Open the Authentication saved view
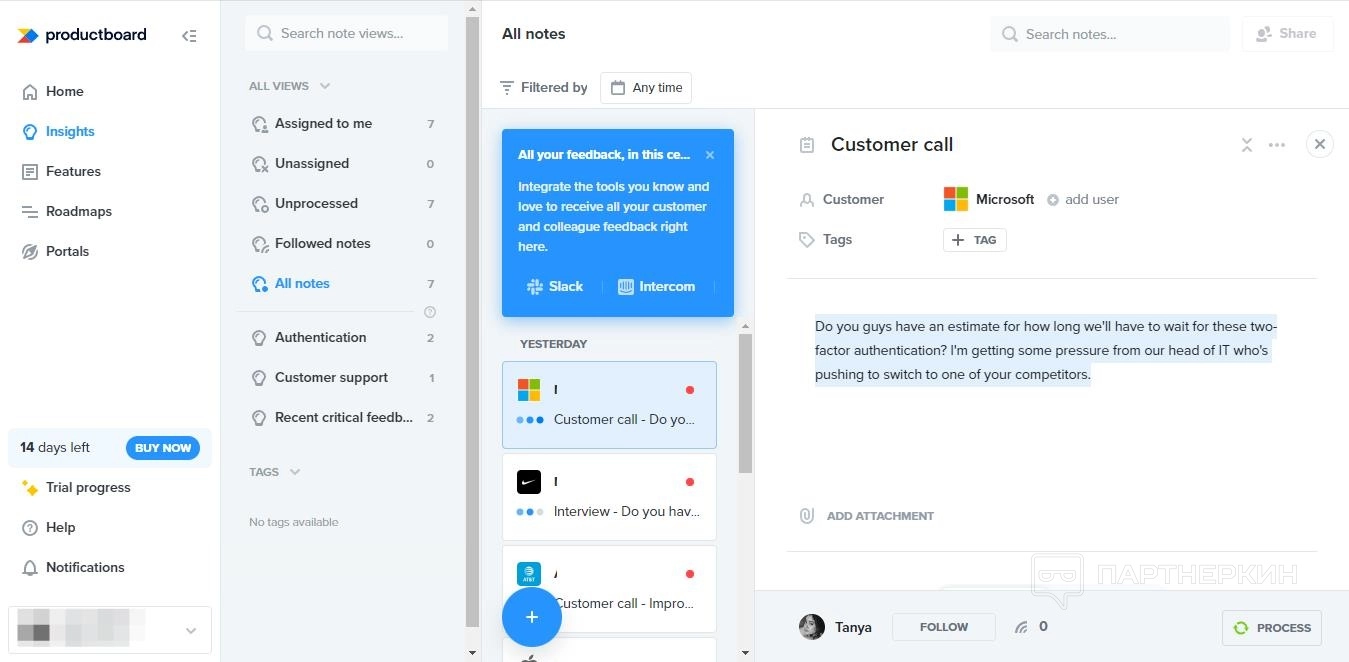The image size is (1349, 662). tap(342, 337)
